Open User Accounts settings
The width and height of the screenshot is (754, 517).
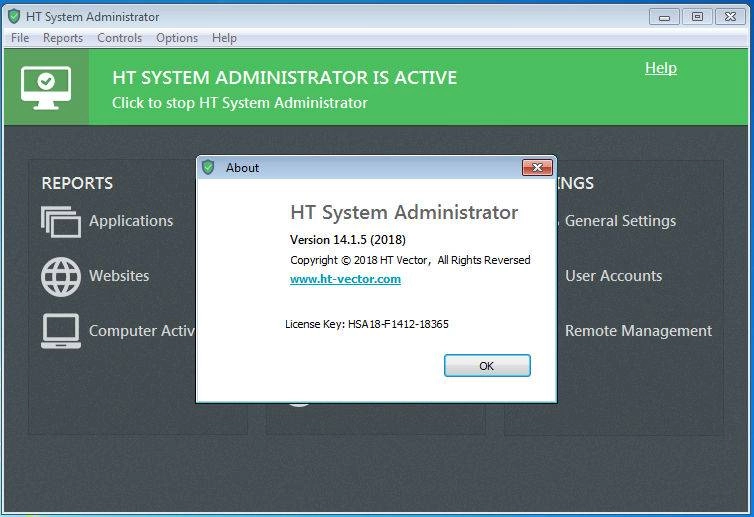[x=614, y=276]
